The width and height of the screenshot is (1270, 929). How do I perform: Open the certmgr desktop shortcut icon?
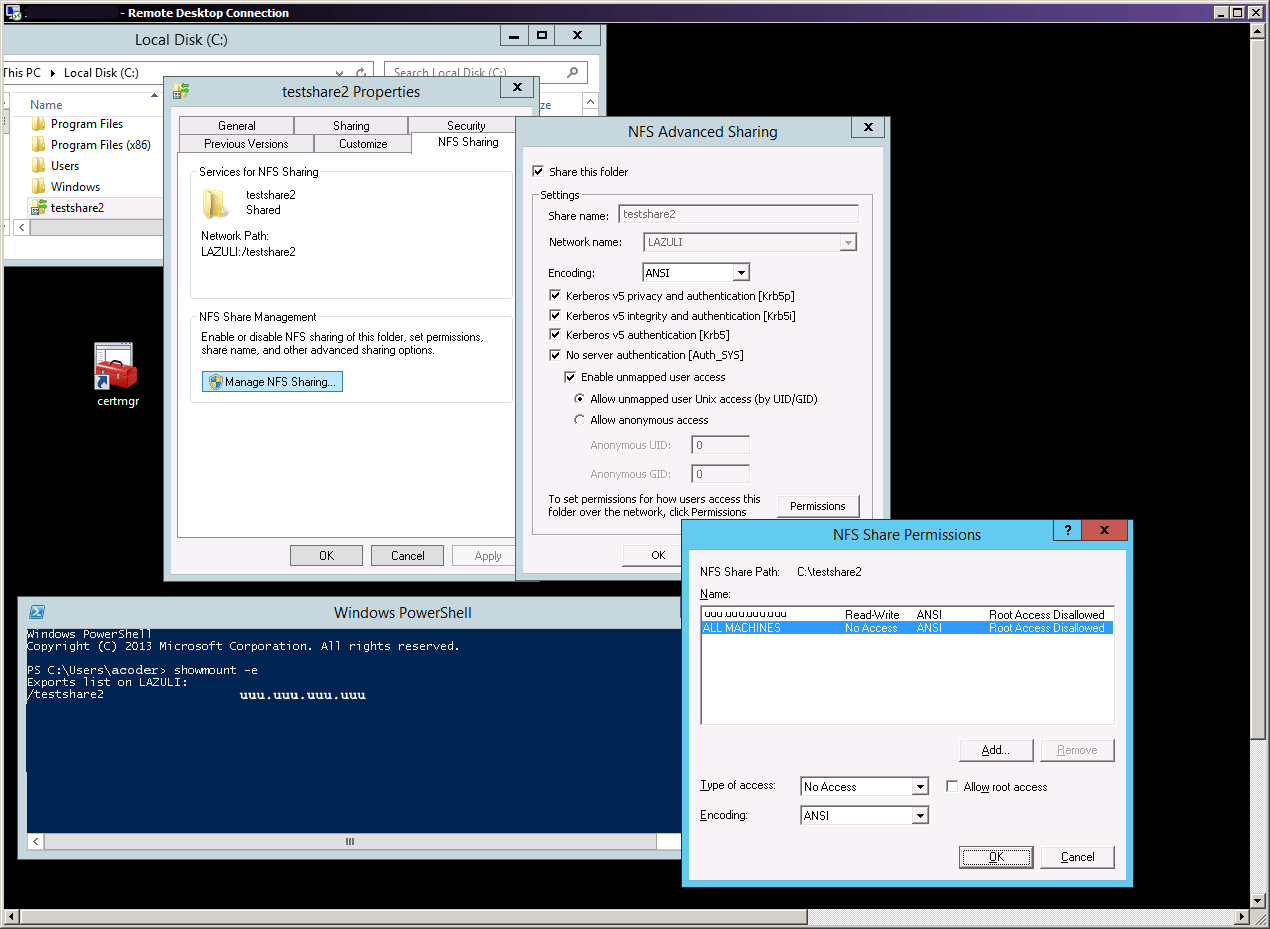click(x=115, y=368)
